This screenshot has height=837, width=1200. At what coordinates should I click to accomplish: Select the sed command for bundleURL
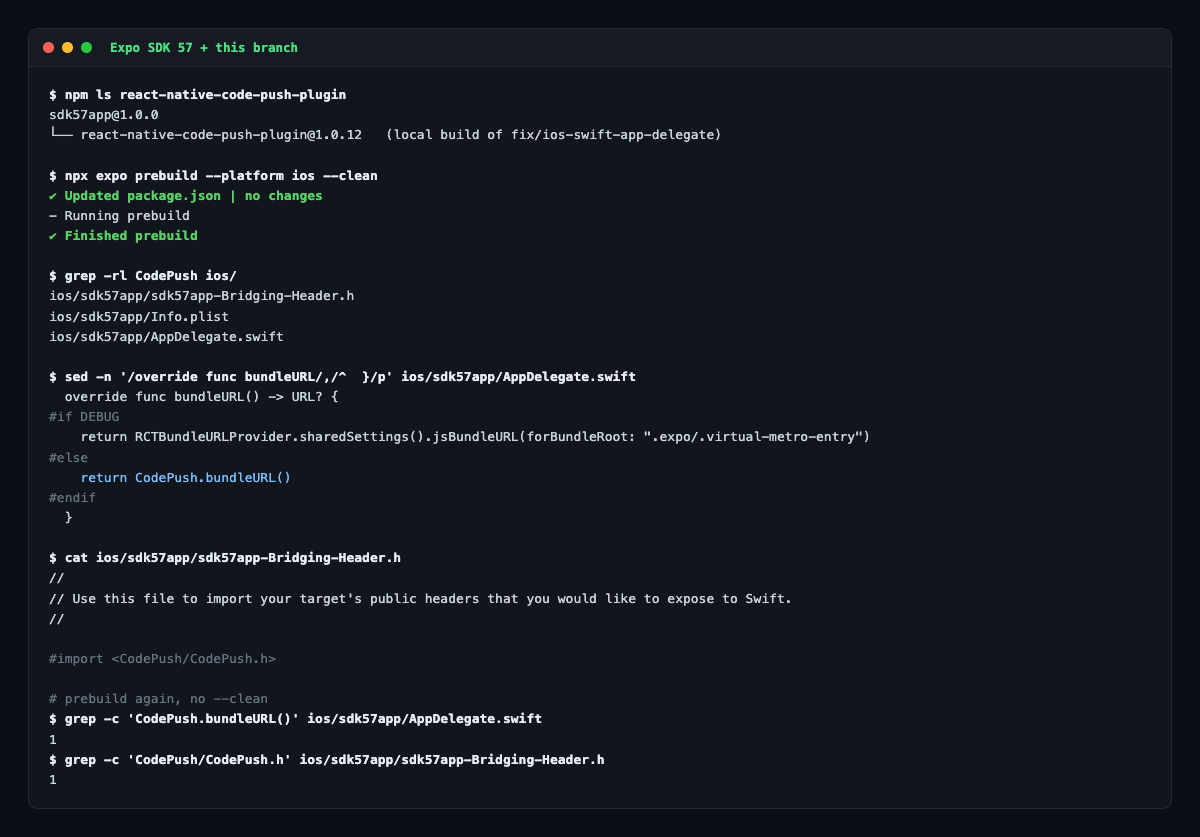tap(342, 376)
